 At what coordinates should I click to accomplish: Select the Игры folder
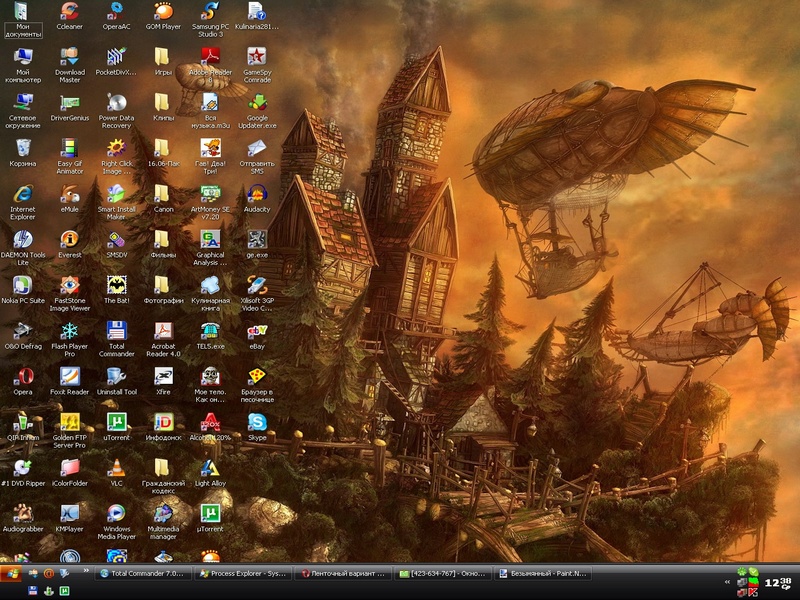(162, 57)
